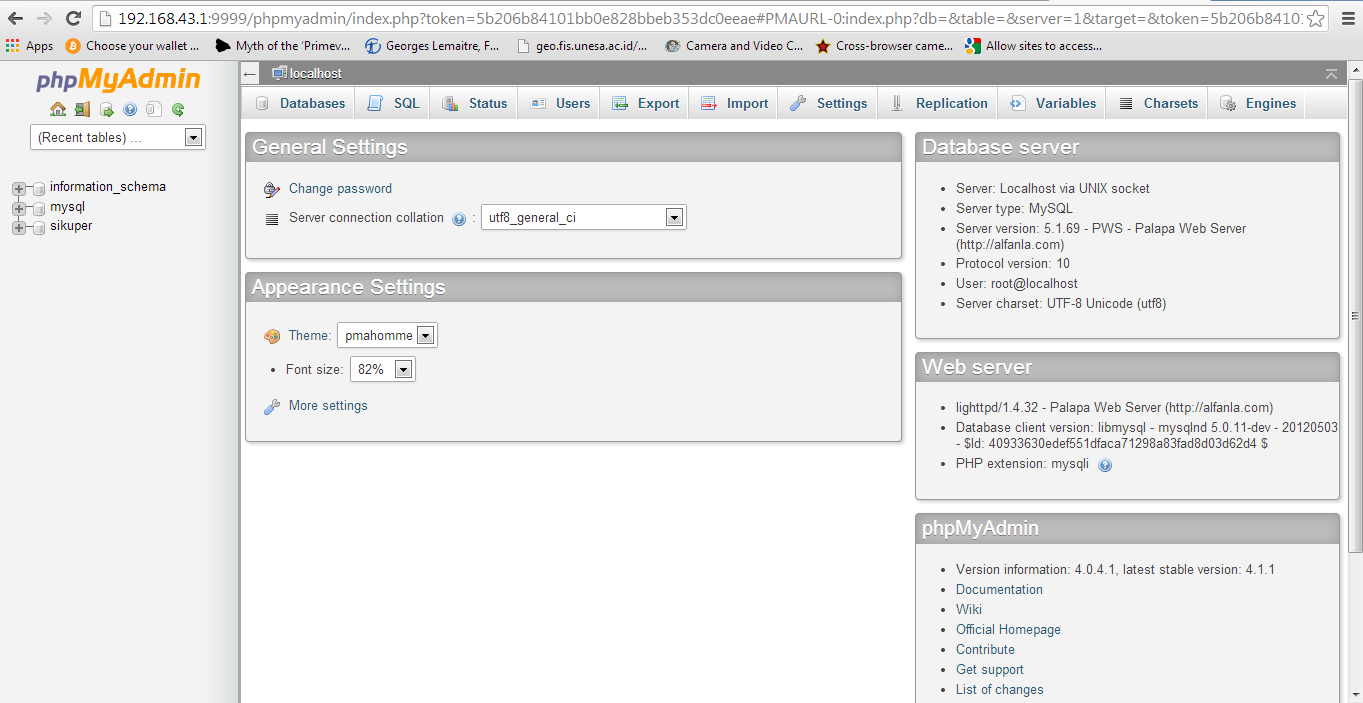Open the 'Myth of the Primev...' bookmark
This screenshot has width=1363, height=703.
(x=283, y=46)
